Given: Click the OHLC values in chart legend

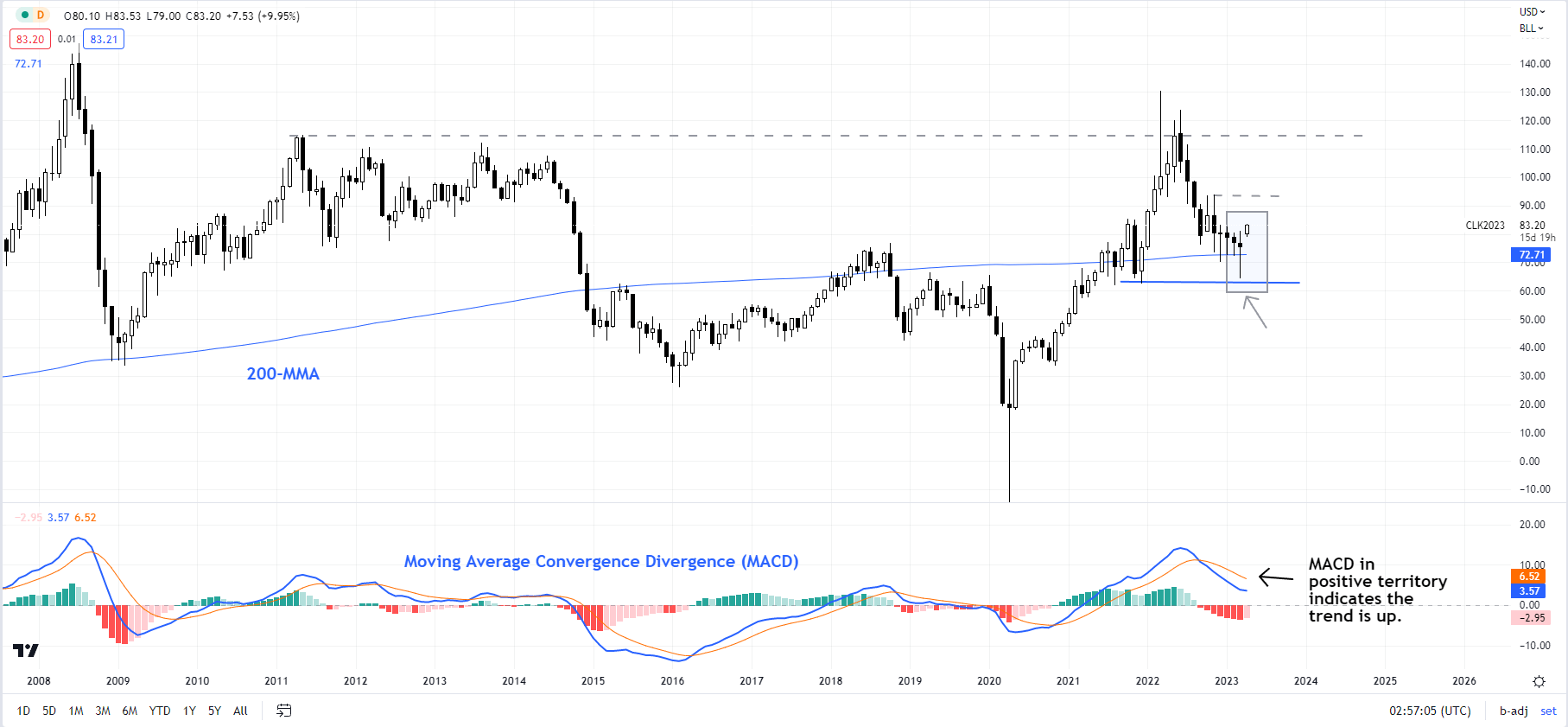Looking at the screenshot, I should (x=181, y=16).
